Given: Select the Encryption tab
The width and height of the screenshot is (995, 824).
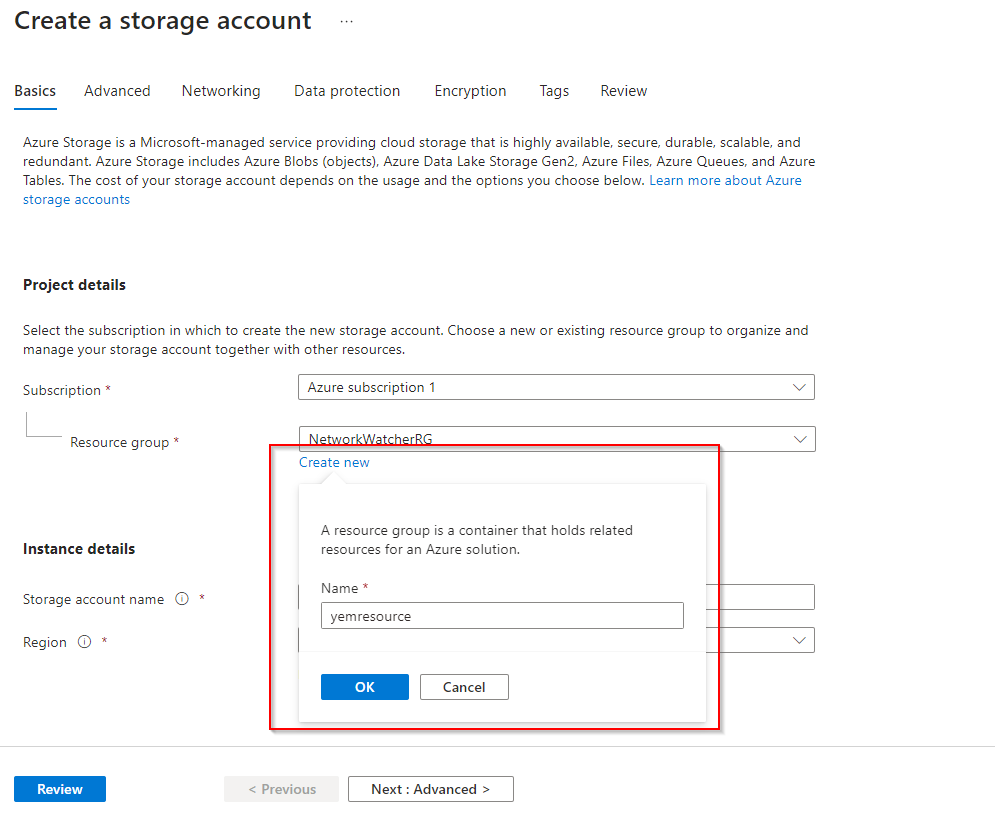Looking at the screenshot, I should (470, 91).
